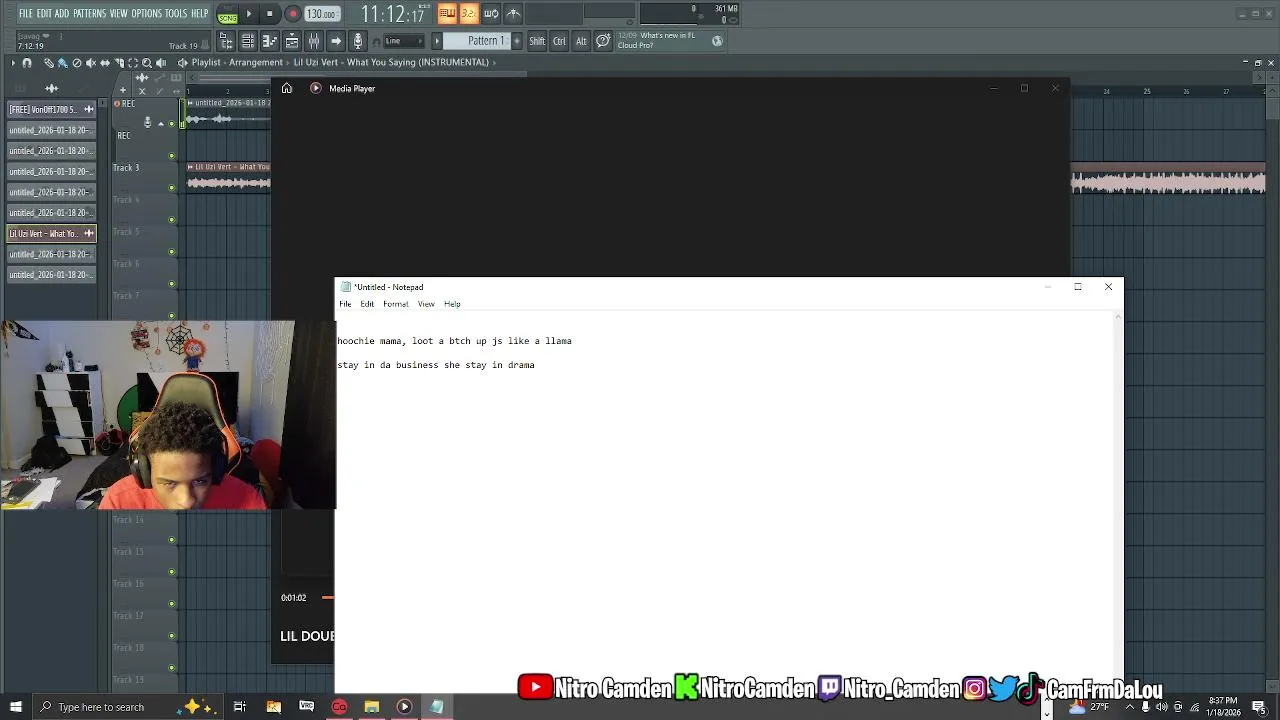Screen dimensions: 1280x720
Task: Start playback with the FL Studio play button
Action: (x=249, y=14)
